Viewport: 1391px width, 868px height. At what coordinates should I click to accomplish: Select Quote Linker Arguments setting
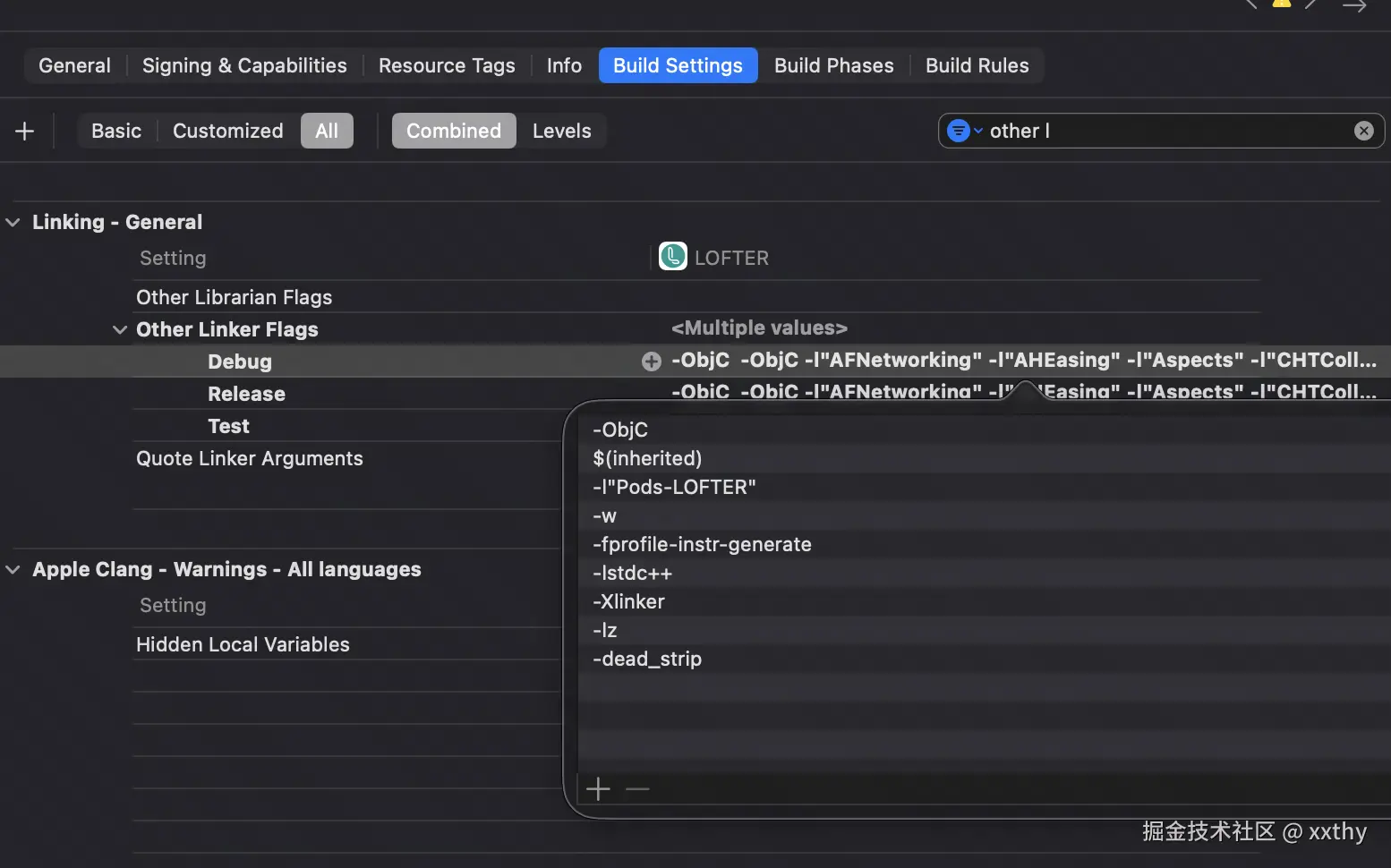249,458
